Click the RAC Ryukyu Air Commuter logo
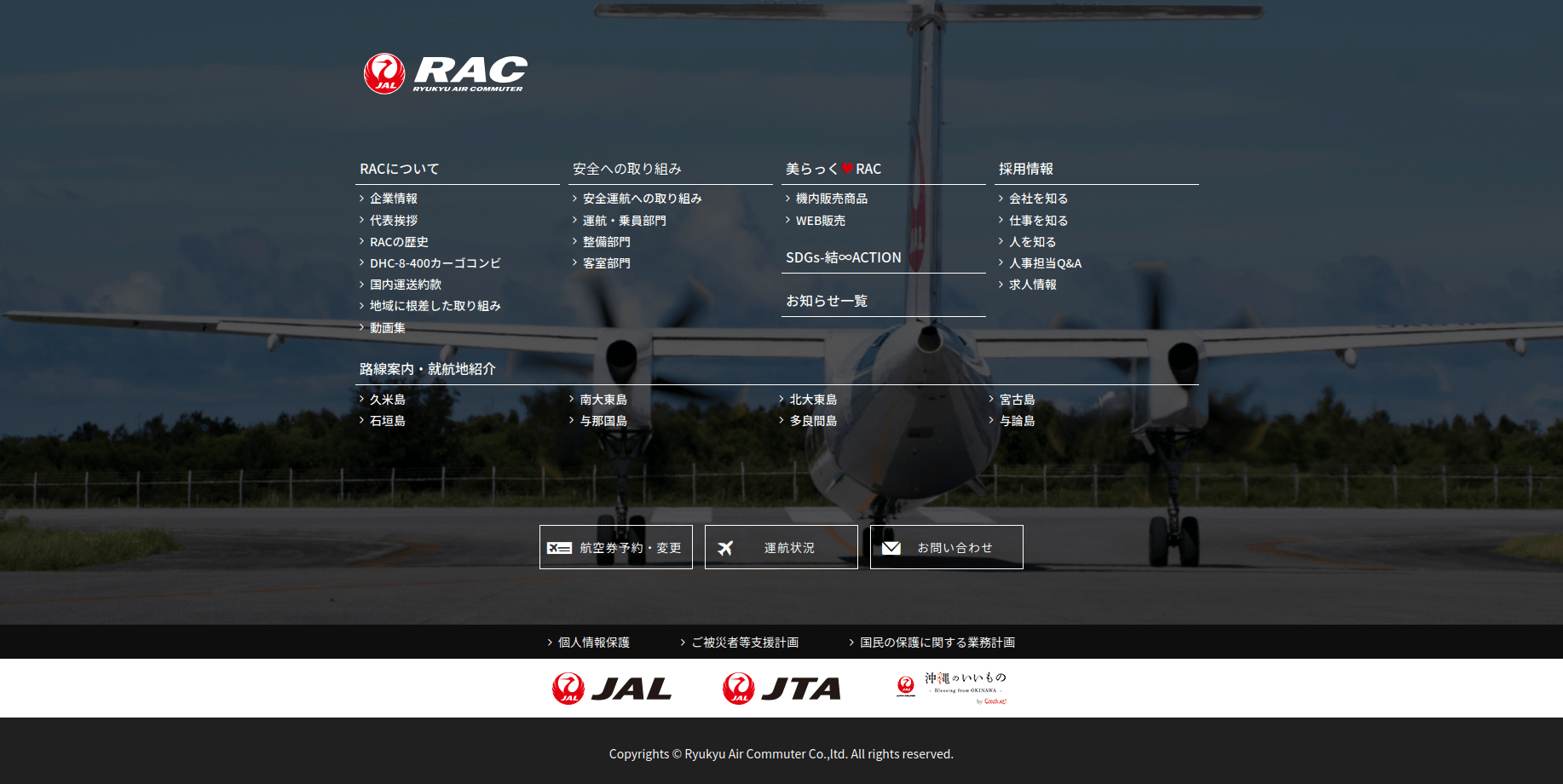Image resolution: width=1563 pixels, height=784 pixels. 445,73
